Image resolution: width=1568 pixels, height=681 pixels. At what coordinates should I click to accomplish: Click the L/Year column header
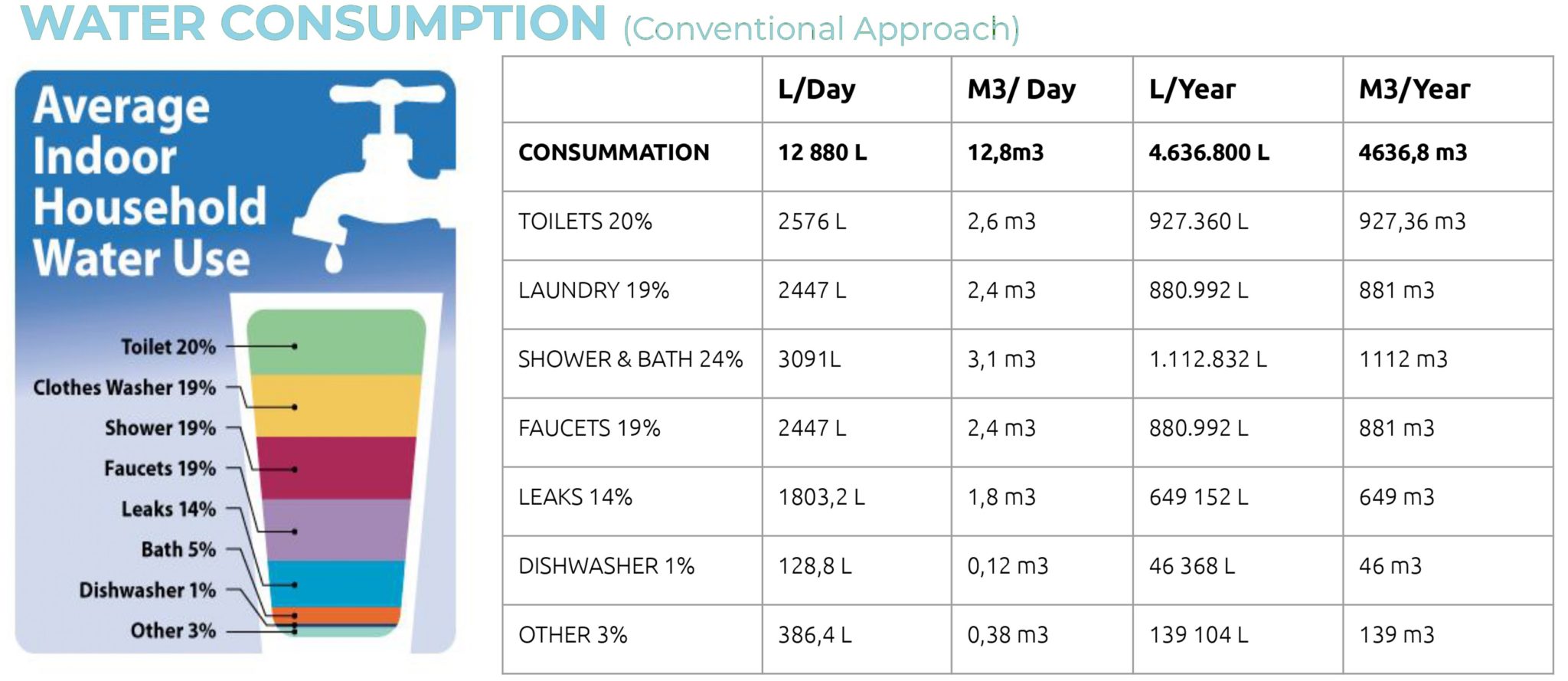pos(1192,90)
